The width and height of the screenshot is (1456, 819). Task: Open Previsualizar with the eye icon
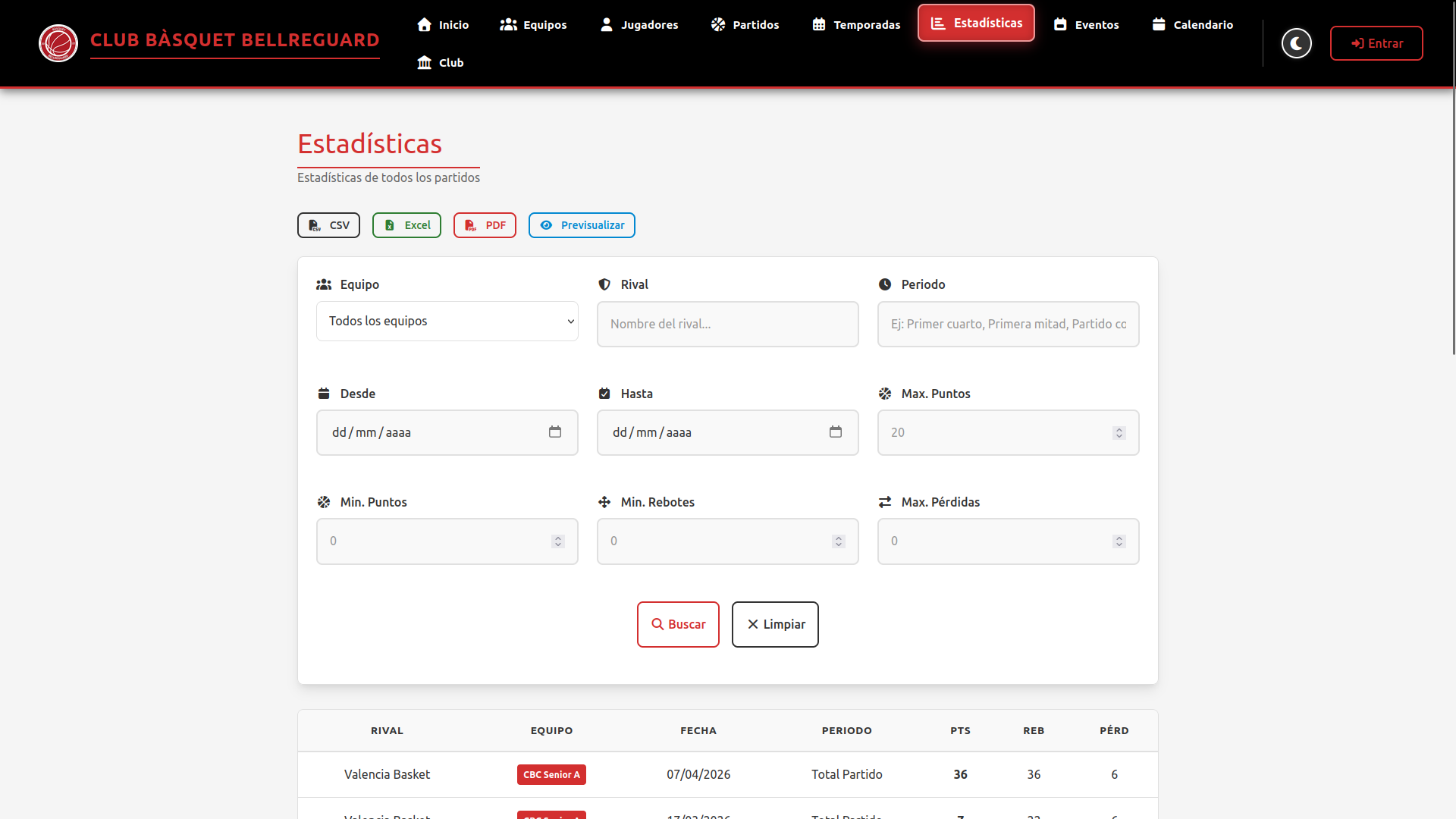coord(582,225)
